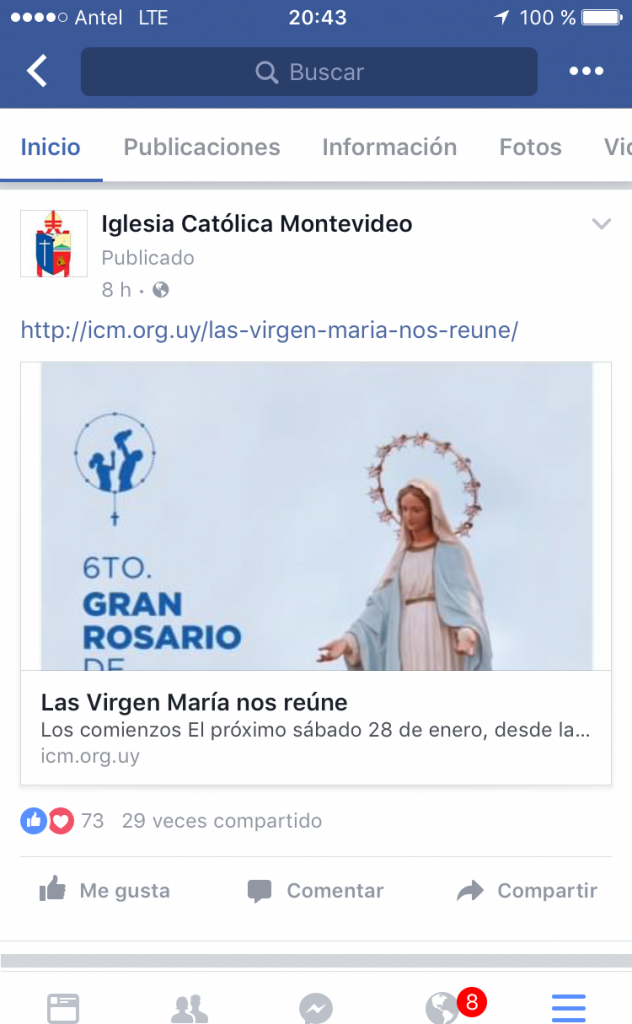Tap the Iglesia Católica Montevideo profile picture
The height and width of the screenshot is (1024, 632).
[54, 244]
